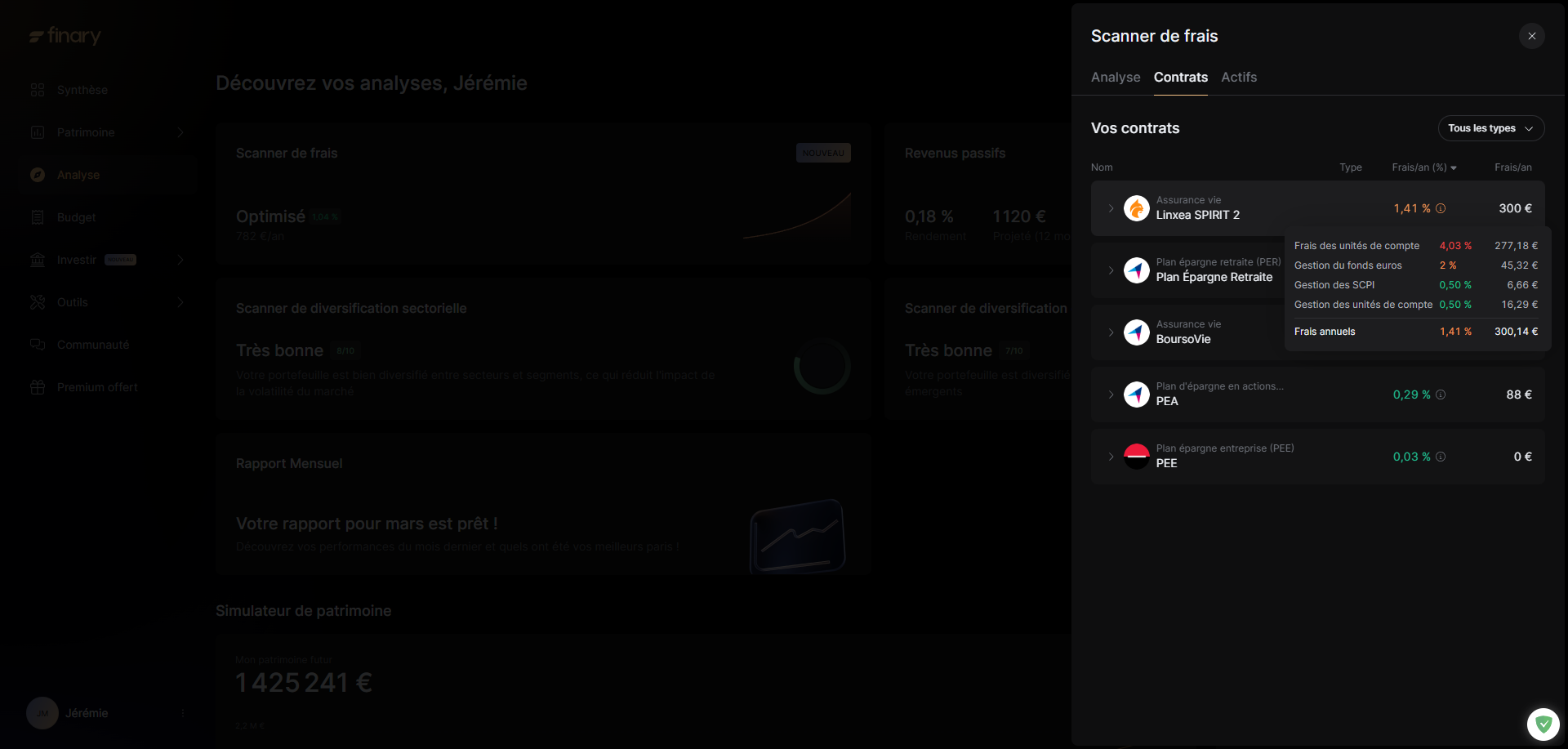Click the 300 € fee amount
The image size is (1568, 749).
(1516, 208)
